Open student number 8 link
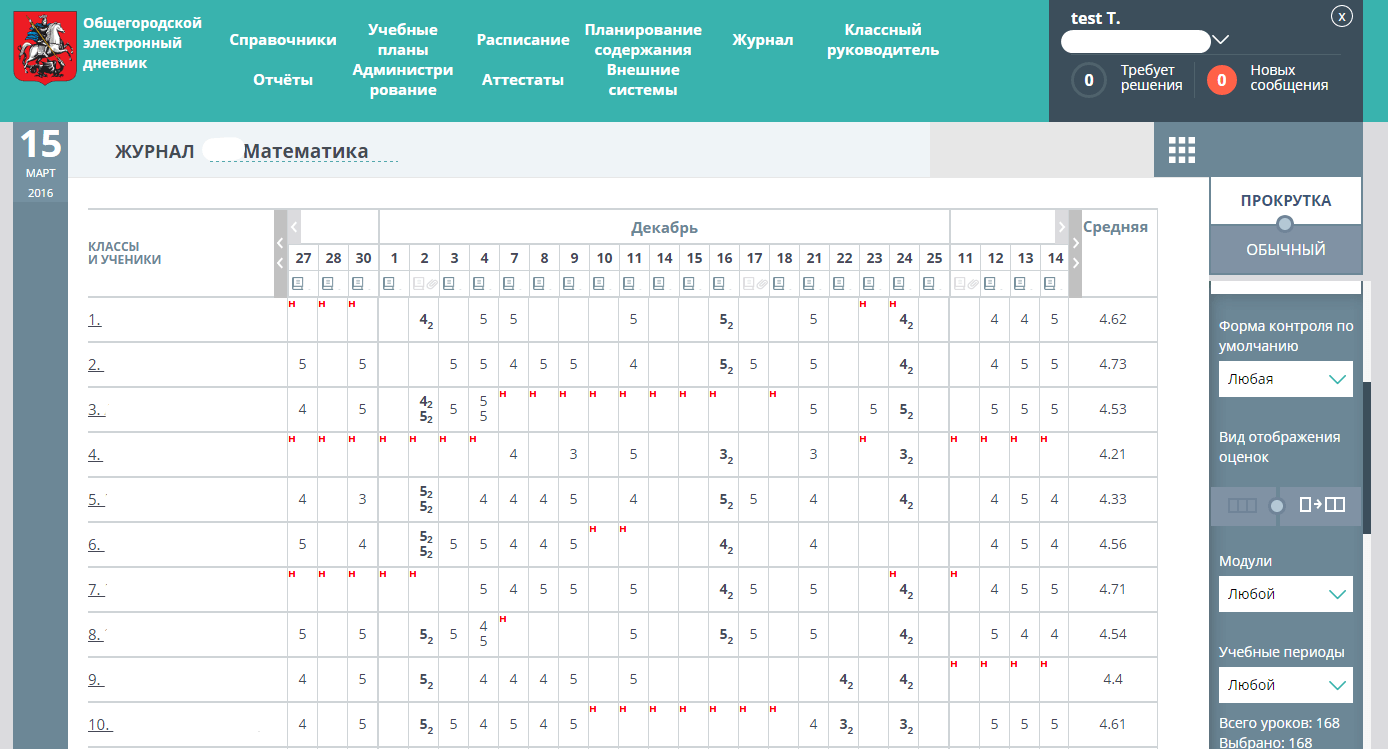Viewport: 1388px width, 749px height. tap(96, 635)
